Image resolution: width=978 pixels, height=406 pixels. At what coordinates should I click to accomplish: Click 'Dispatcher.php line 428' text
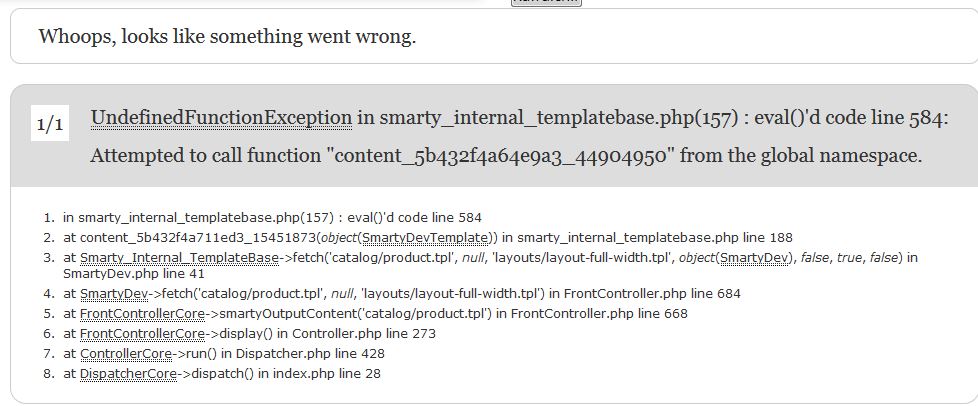coord(310,354)
